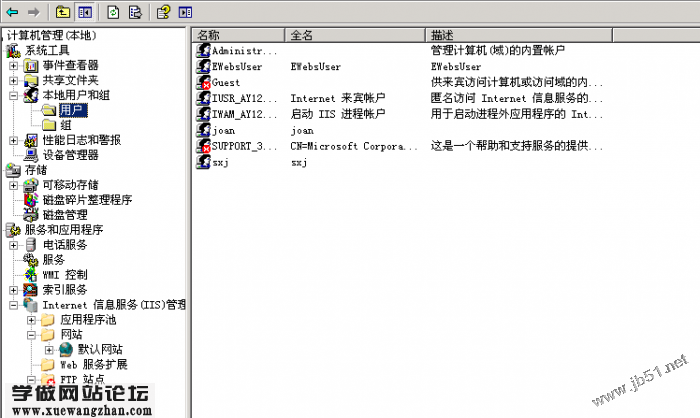The image size is (700, 418).
Task: Expand the 共享文件夹 tree node
Action: pos(14,80)
